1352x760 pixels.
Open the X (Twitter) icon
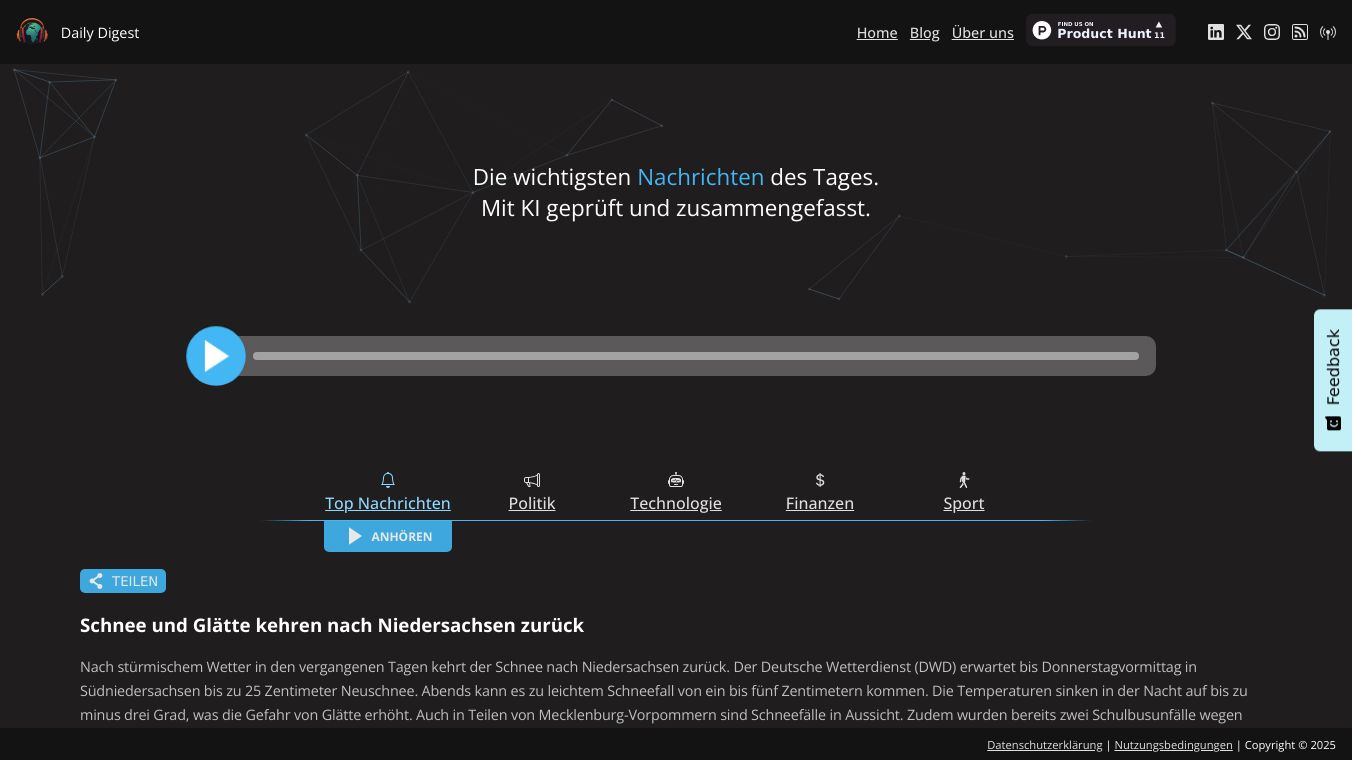tap(1244, 32)
